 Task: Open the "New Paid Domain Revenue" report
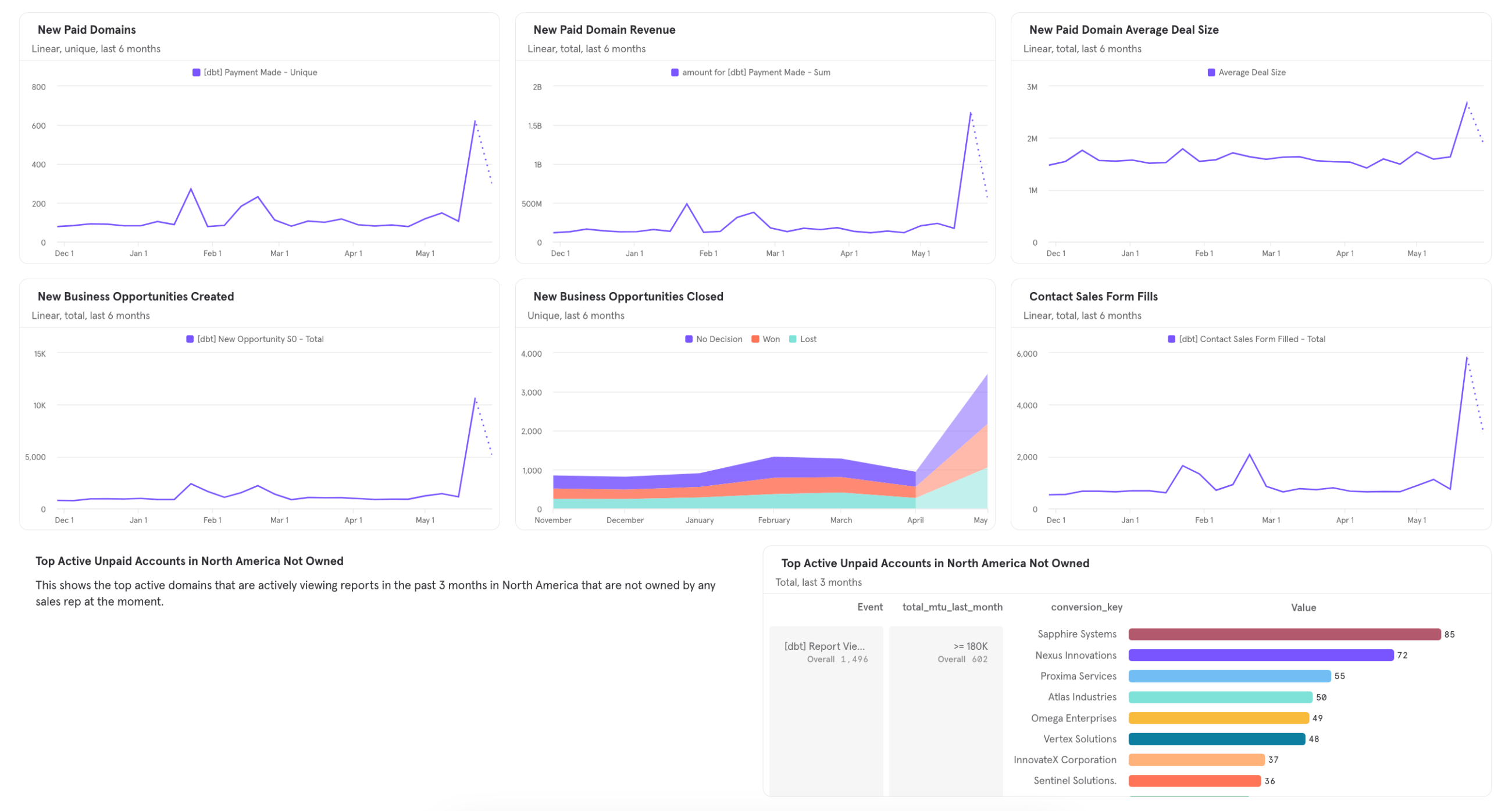(604, 29)
